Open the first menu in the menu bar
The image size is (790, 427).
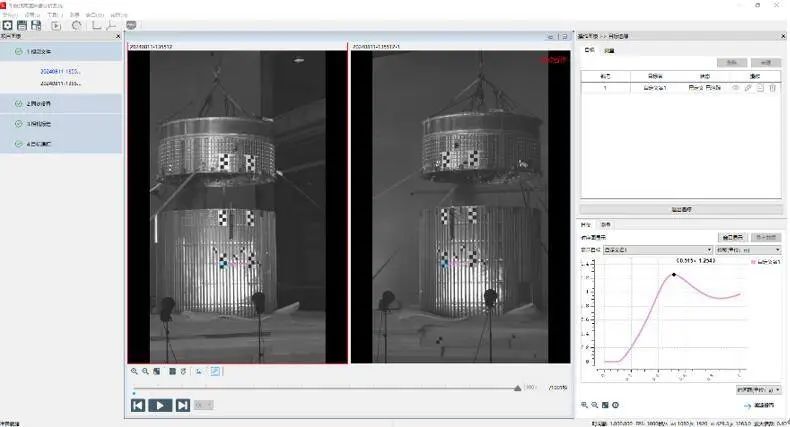point(10,15)
